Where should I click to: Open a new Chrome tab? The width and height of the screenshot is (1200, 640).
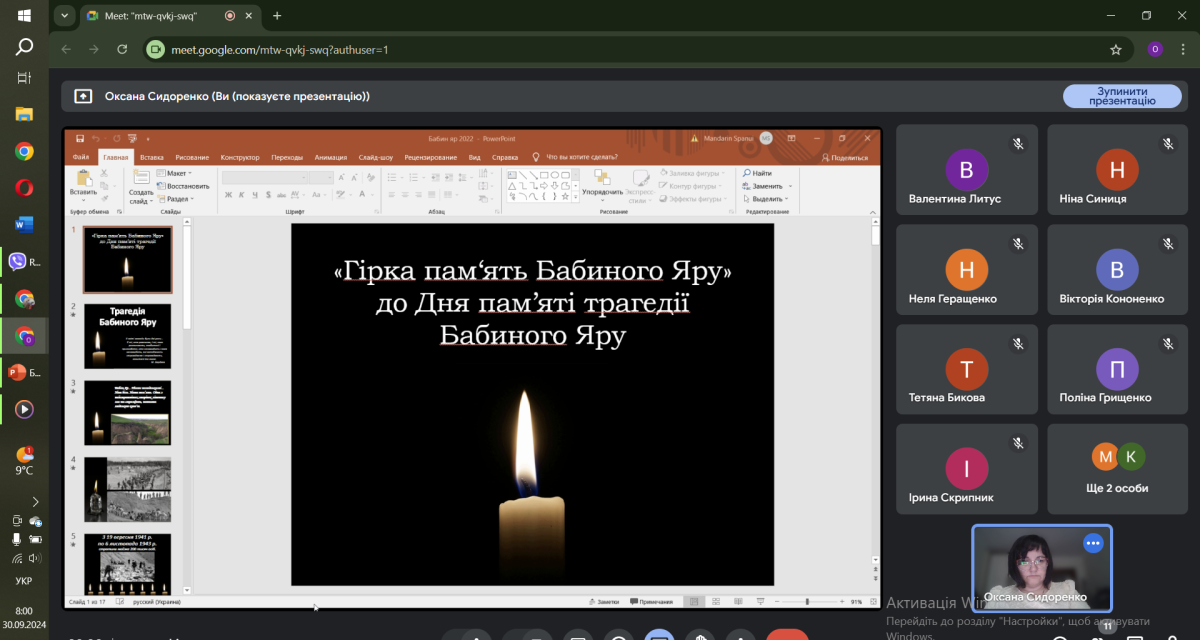coord(277,16)
